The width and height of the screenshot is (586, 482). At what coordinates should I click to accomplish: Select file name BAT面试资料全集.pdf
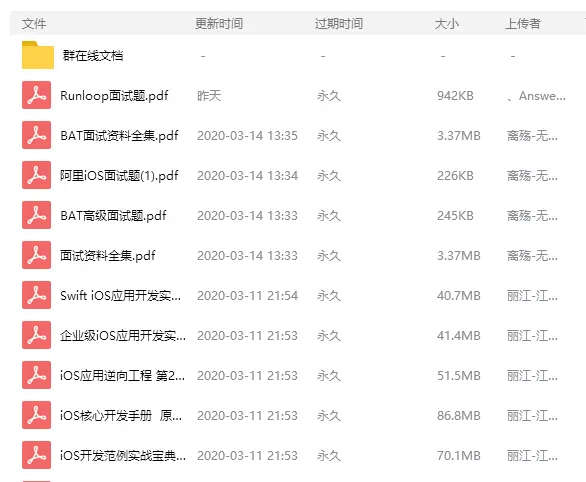[x=119, y=136]
